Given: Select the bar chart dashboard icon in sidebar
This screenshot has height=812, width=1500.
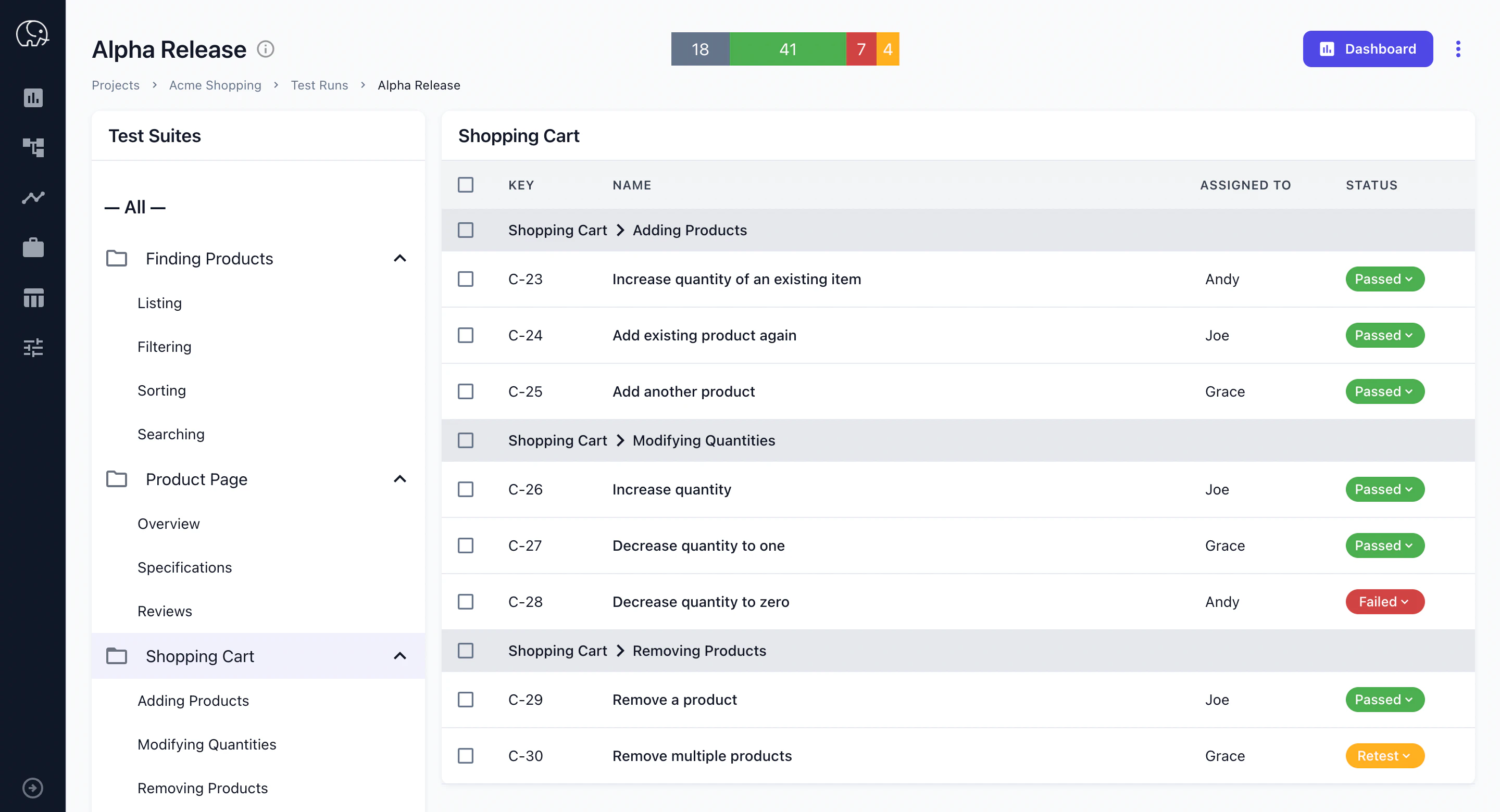Looking at the screenshot, I should (x=33, y=98).
